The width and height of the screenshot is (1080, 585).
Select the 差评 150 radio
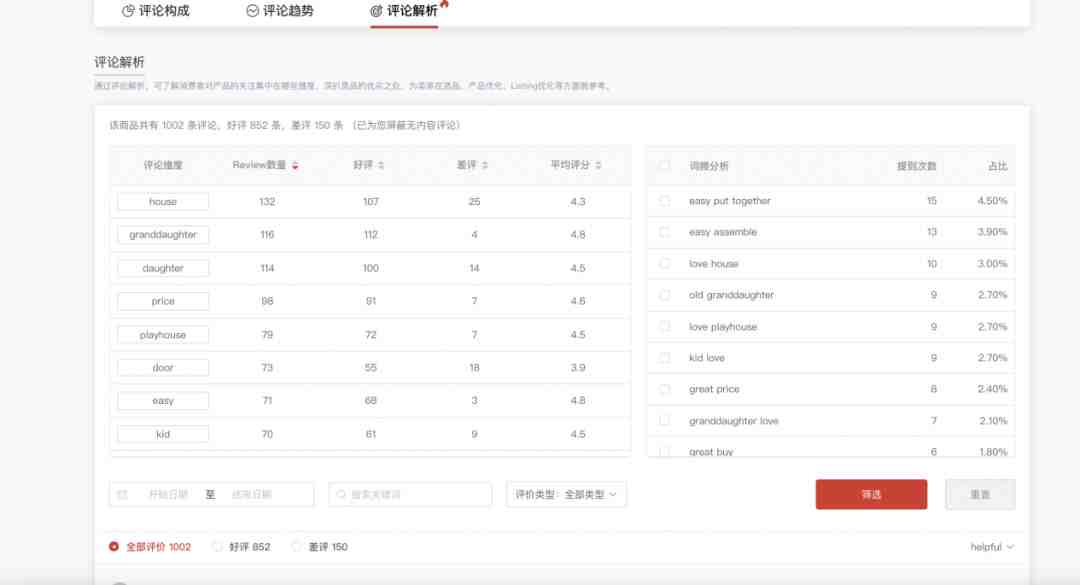click(296, 546)
